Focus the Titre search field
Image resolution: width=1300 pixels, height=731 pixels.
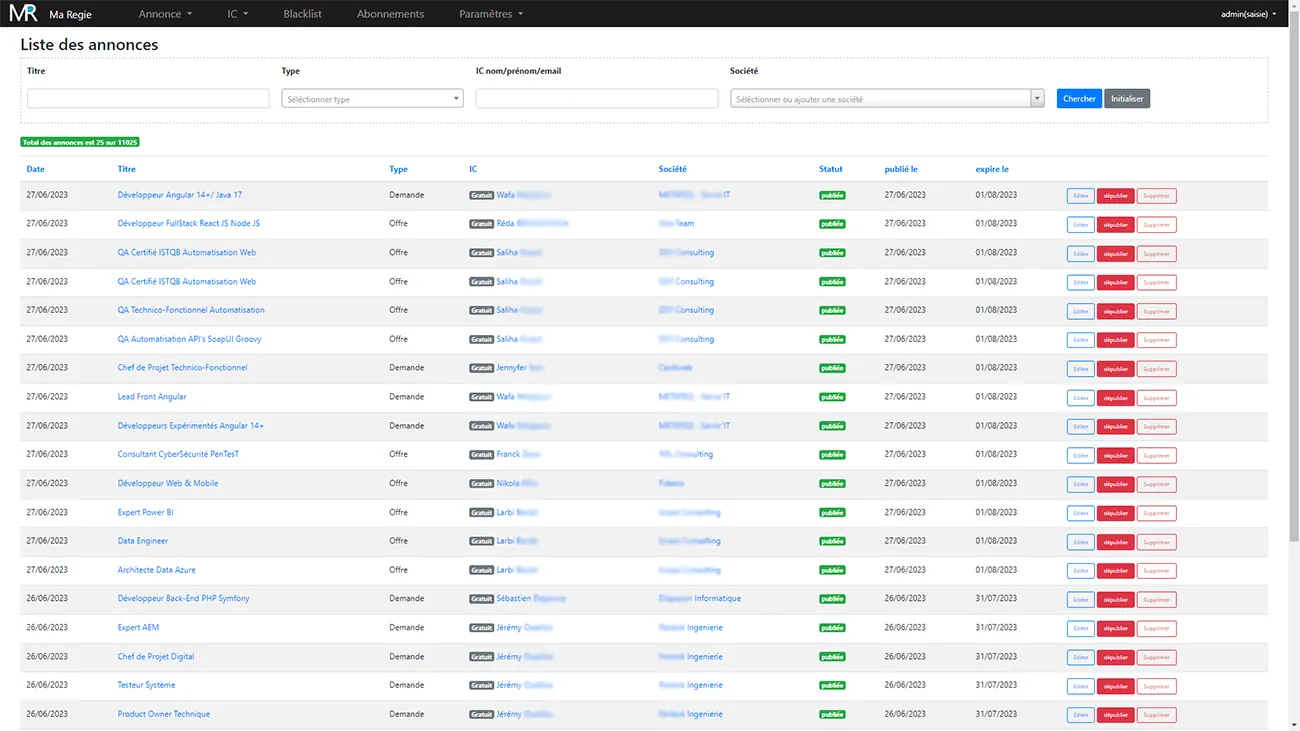point(148,99)
